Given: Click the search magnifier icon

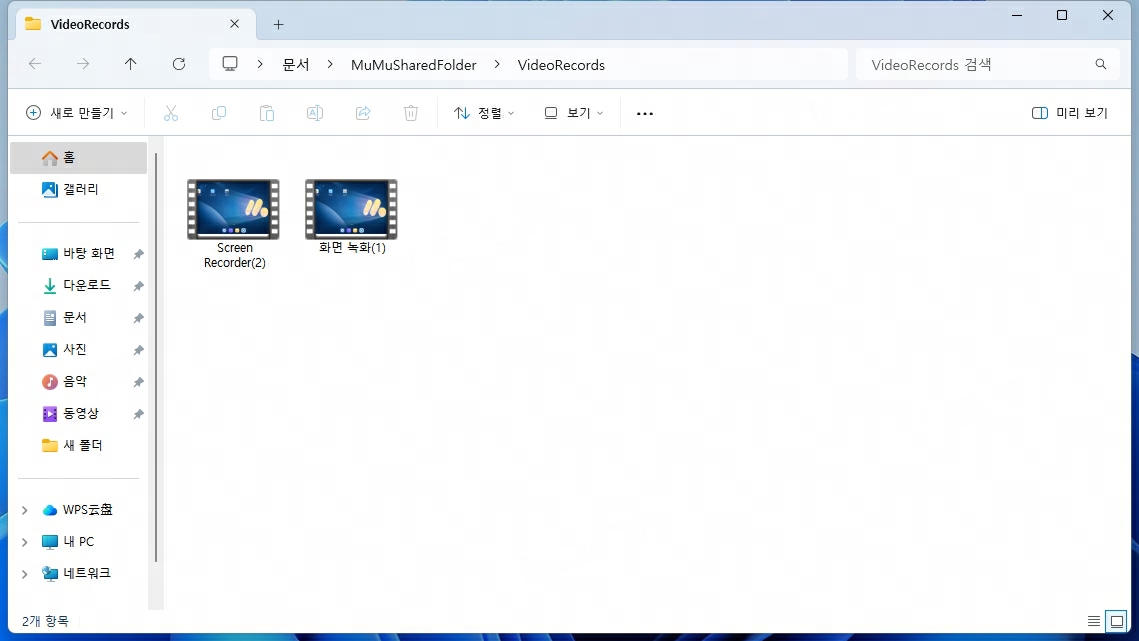Looking at the screenshot, I should [1101, 64].
